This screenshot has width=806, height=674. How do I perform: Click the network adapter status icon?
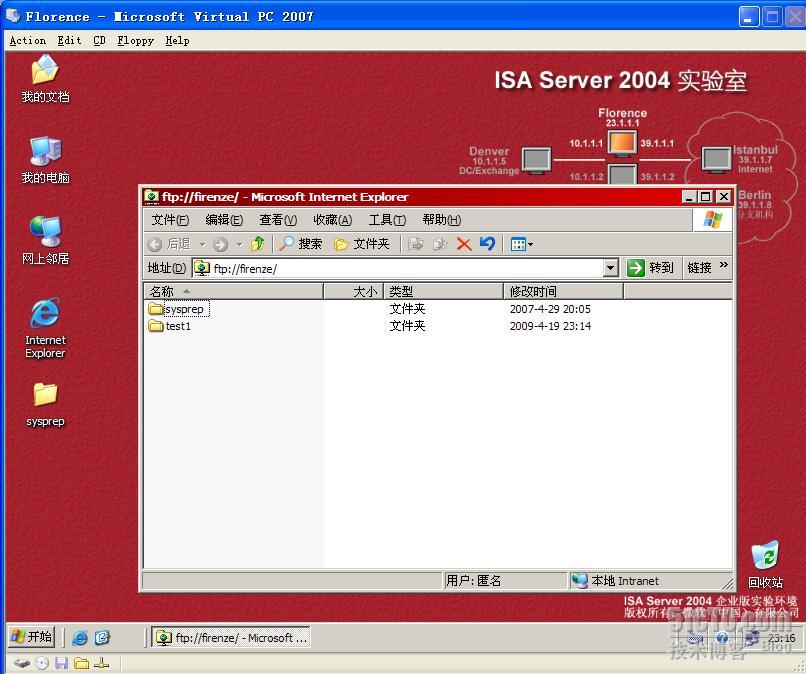[x=101, y=663]
